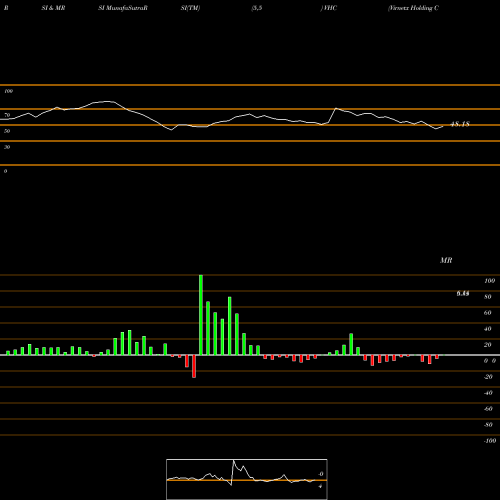The height and width of the screenshot is (500, 500).
Task: Select the 6.48 MR value
Action: (x=463, y=293)
